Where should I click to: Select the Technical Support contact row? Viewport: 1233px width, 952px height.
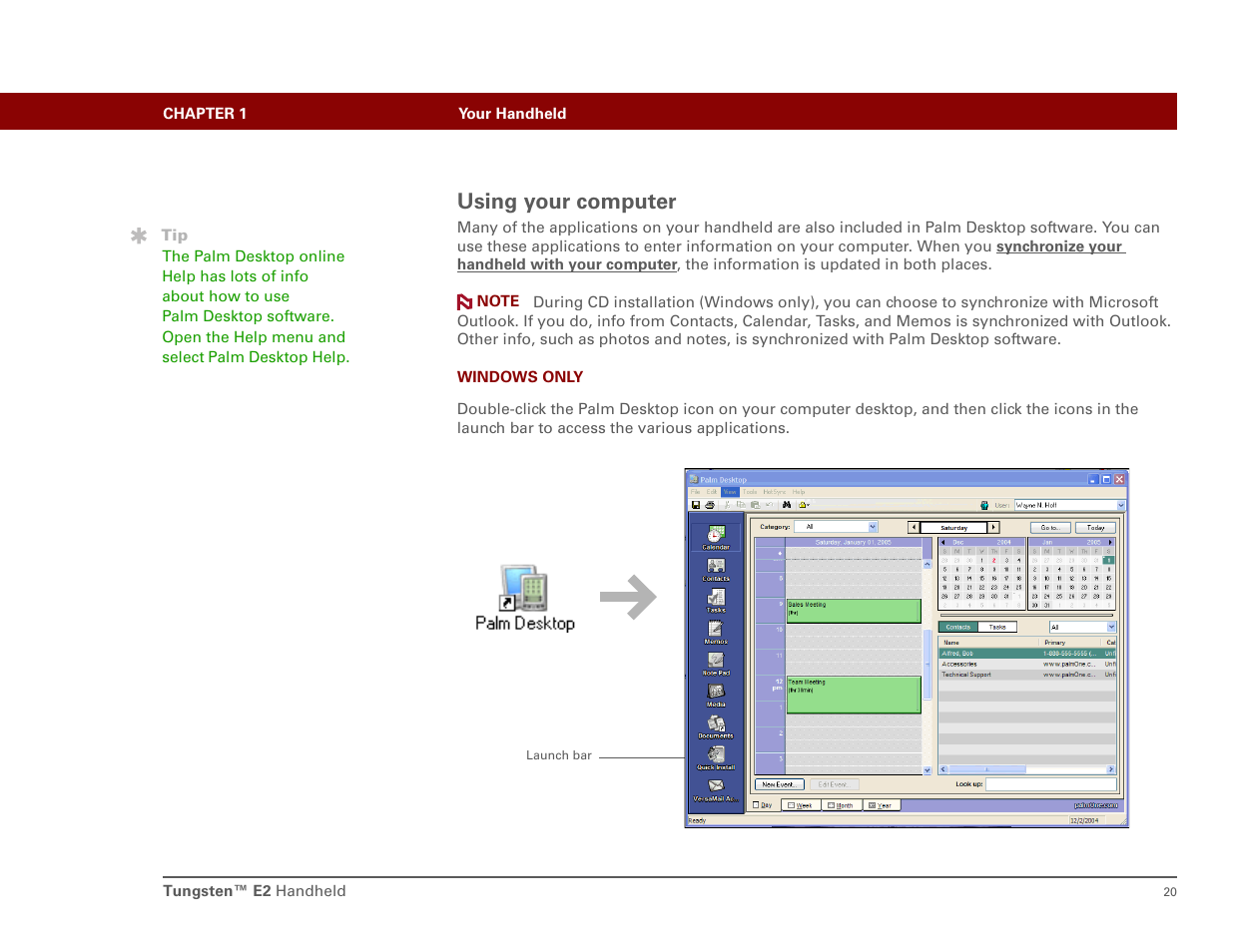point(1027,675)
